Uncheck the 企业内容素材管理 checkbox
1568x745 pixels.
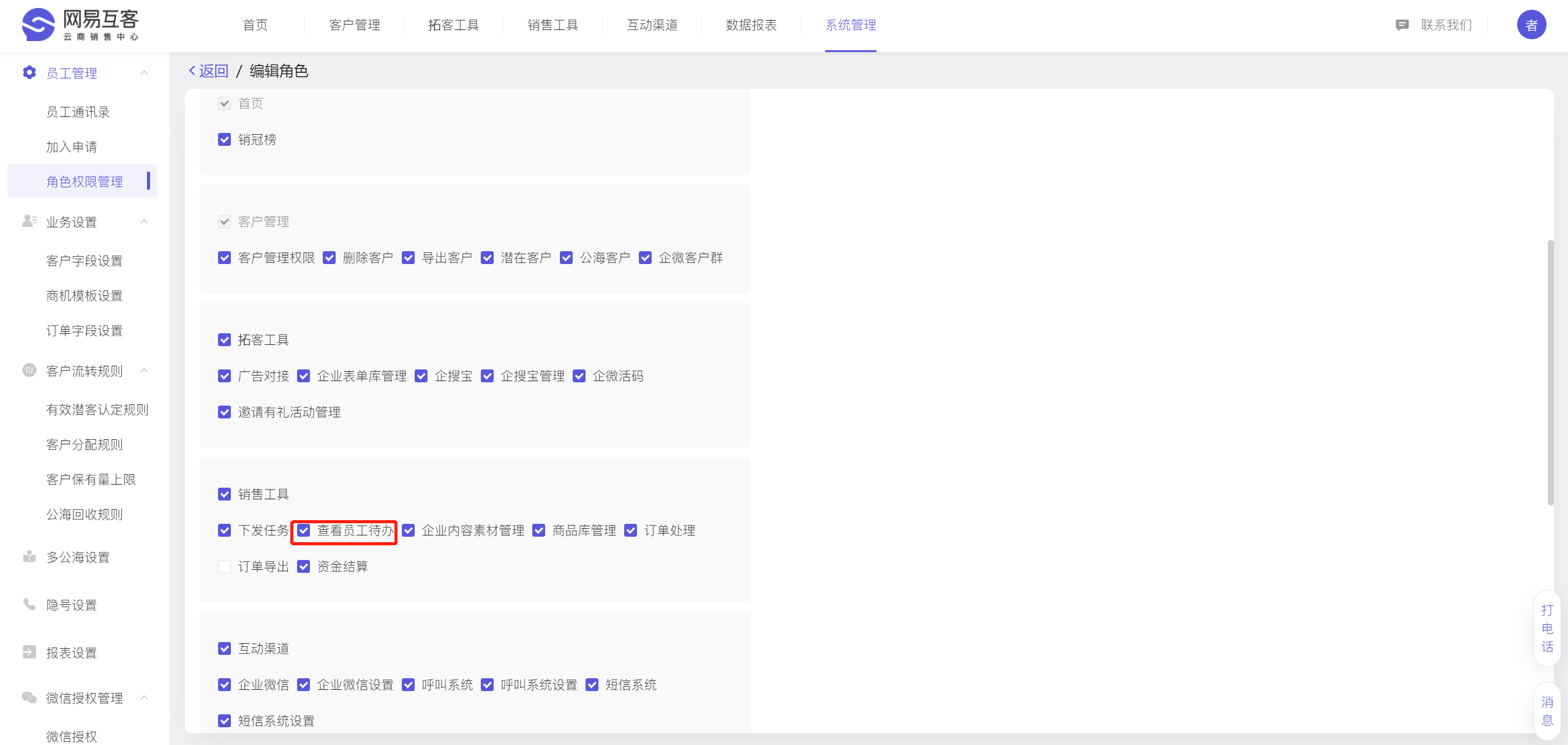pyautogui.click(x=409, y=531)
